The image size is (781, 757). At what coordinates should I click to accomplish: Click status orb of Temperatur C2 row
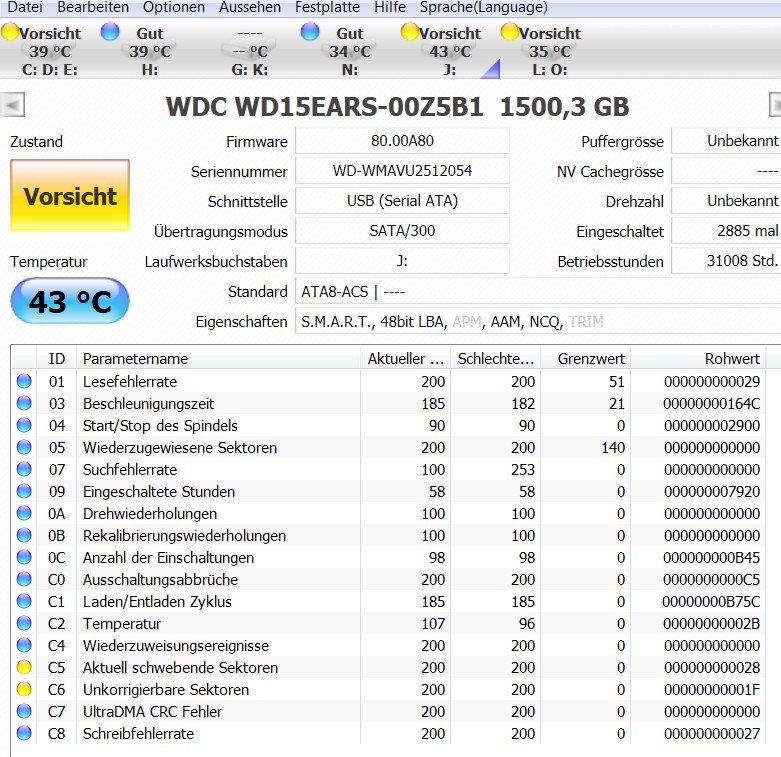click(x=24, y=623)
